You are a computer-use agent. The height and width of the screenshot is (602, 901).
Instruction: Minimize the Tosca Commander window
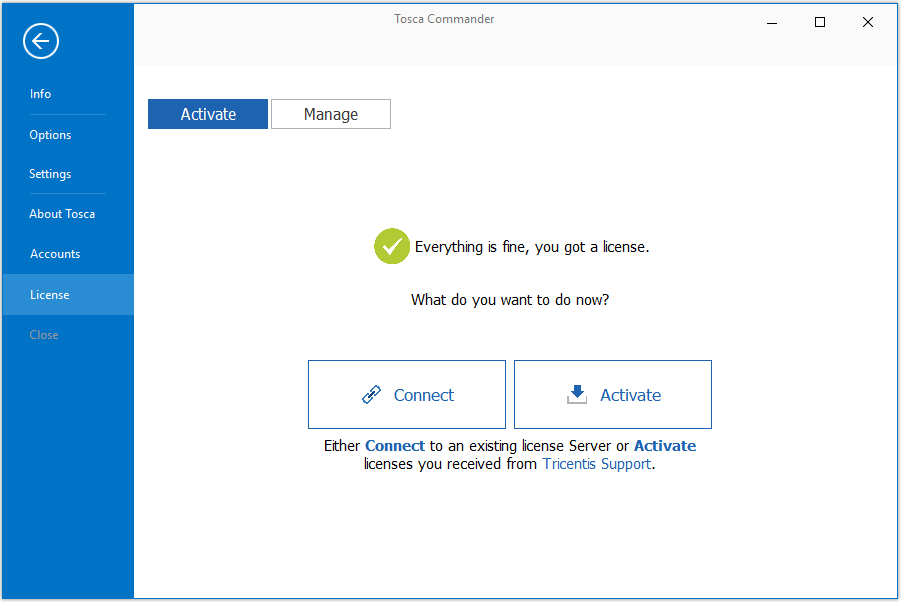[x=772, y=22]
